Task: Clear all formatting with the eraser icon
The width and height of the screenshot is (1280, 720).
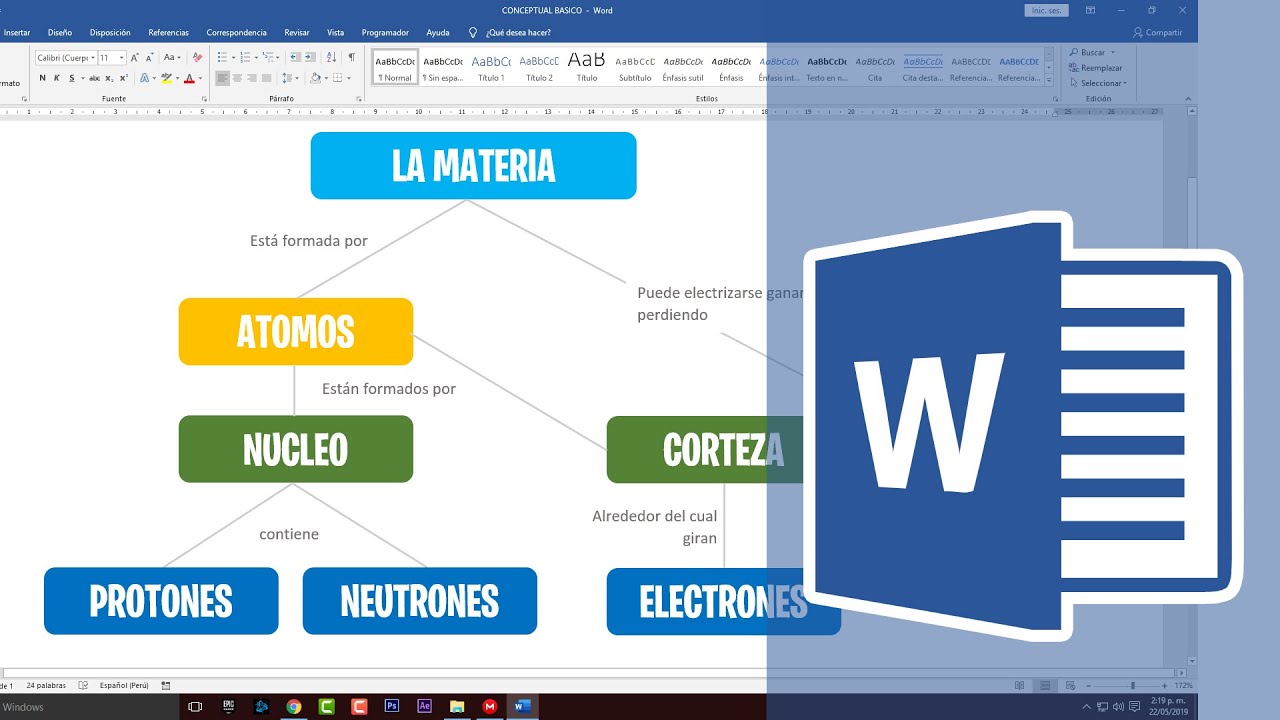Action: click(x=197, y=58)
